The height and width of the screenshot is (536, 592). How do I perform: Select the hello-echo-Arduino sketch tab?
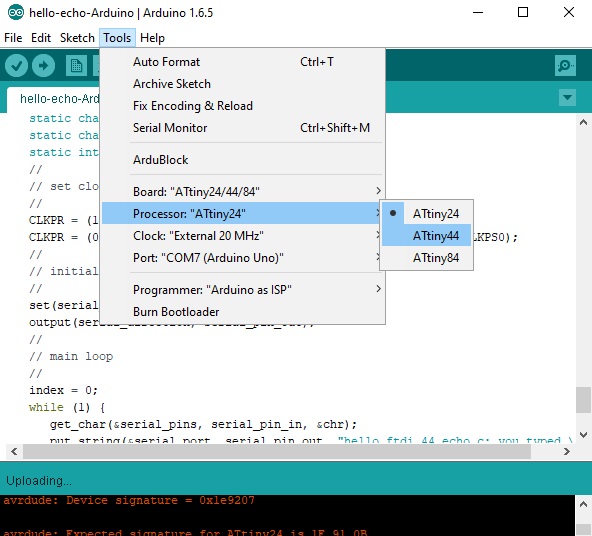(x=54, y=99)
